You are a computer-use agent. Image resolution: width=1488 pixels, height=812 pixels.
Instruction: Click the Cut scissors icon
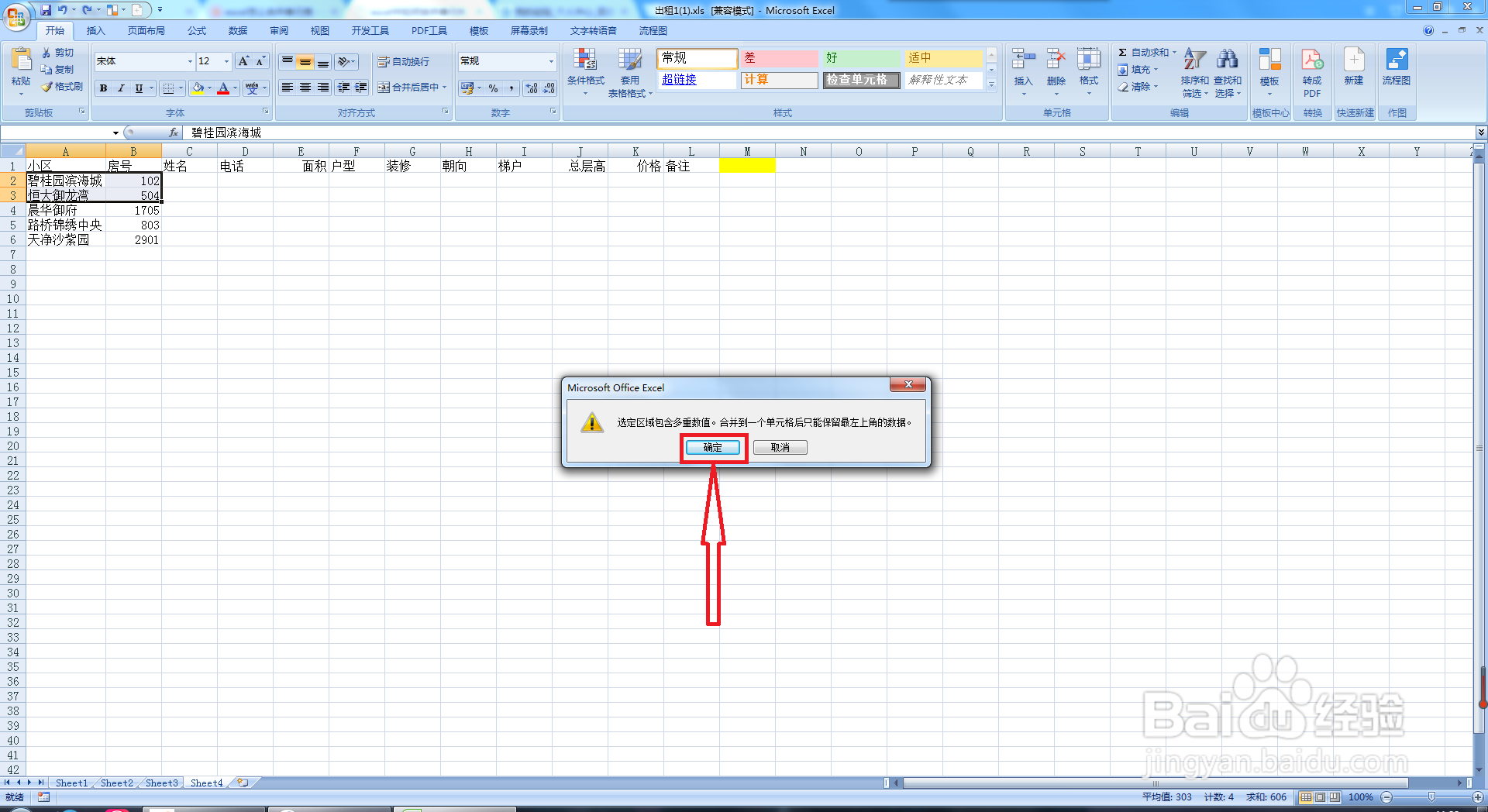(x=46, y=53)
